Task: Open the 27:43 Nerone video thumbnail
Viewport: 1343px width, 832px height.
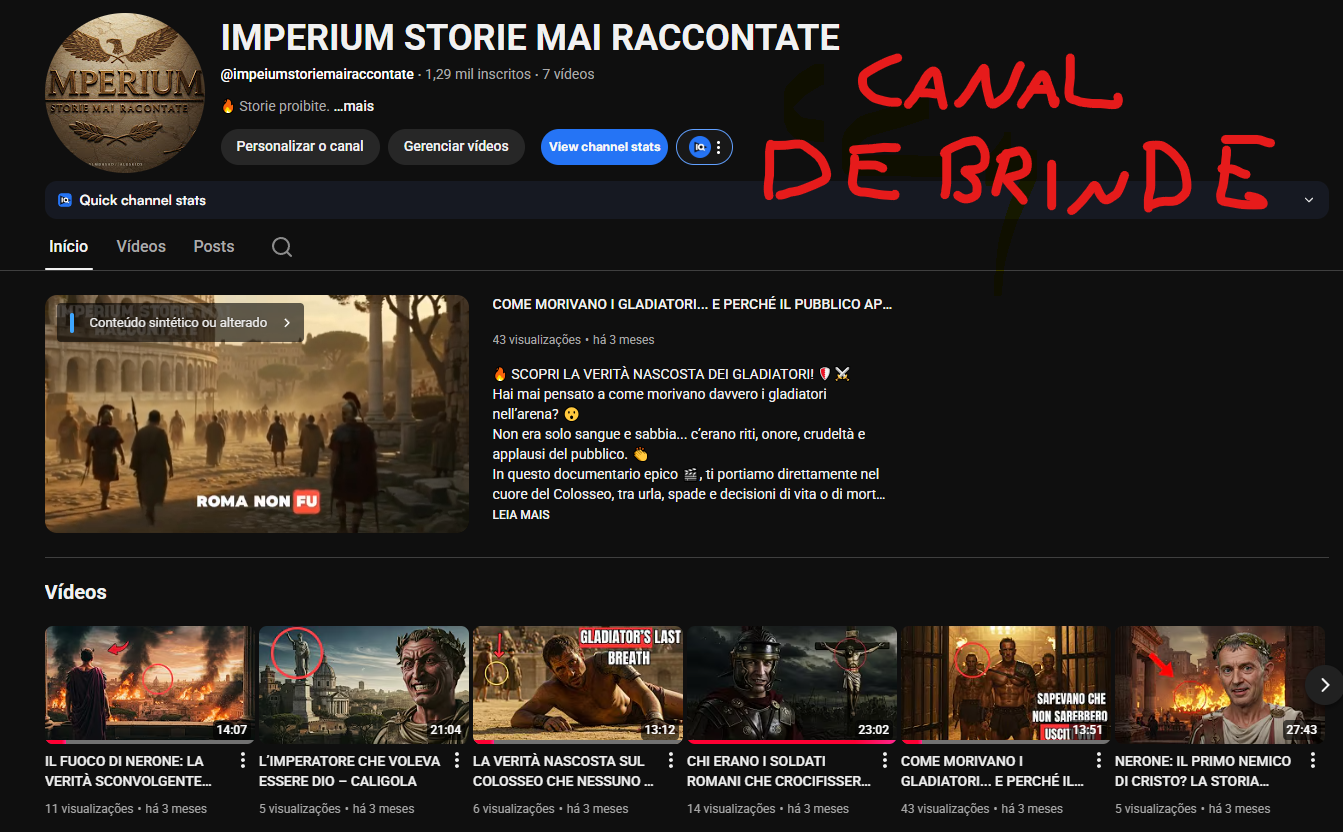Action: point(1220,685)
